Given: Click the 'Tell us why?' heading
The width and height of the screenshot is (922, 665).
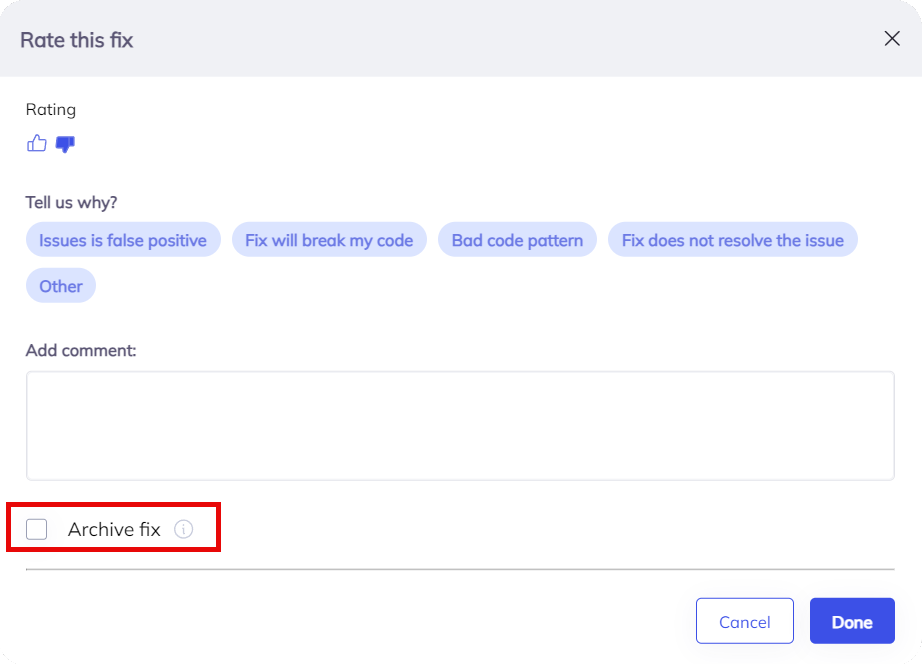Looking at the screenshot, I should [x=71, y=202].
